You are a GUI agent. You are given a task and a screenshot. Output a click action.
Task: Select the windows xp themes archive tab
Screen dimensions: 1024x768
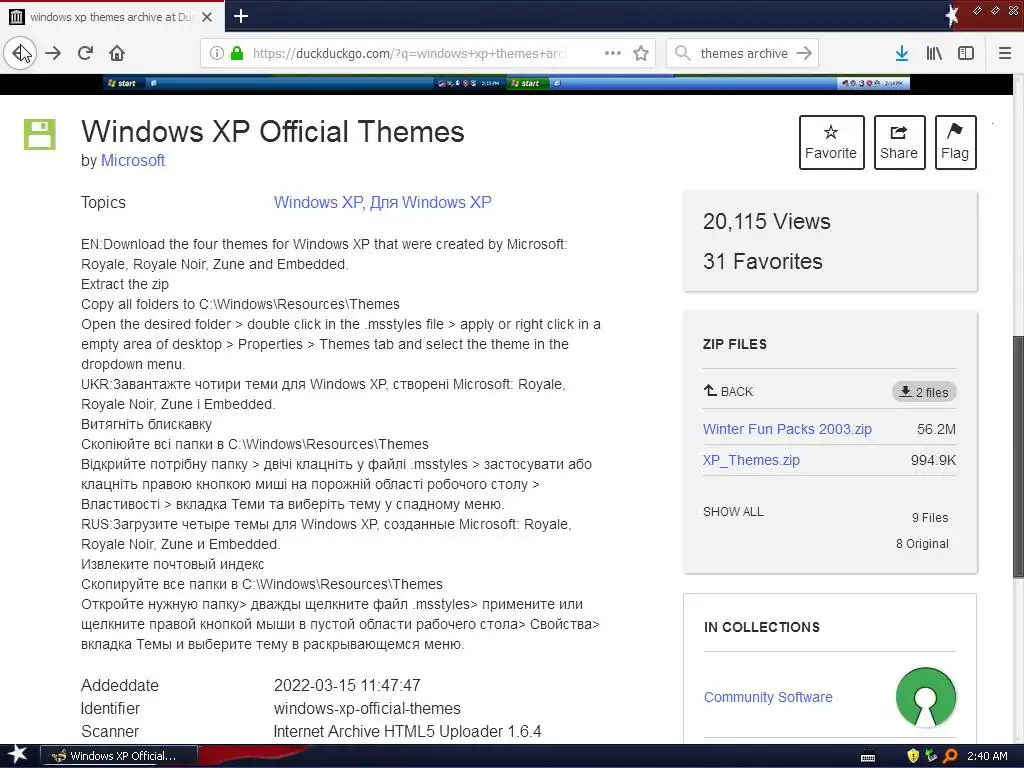point(112,17)
